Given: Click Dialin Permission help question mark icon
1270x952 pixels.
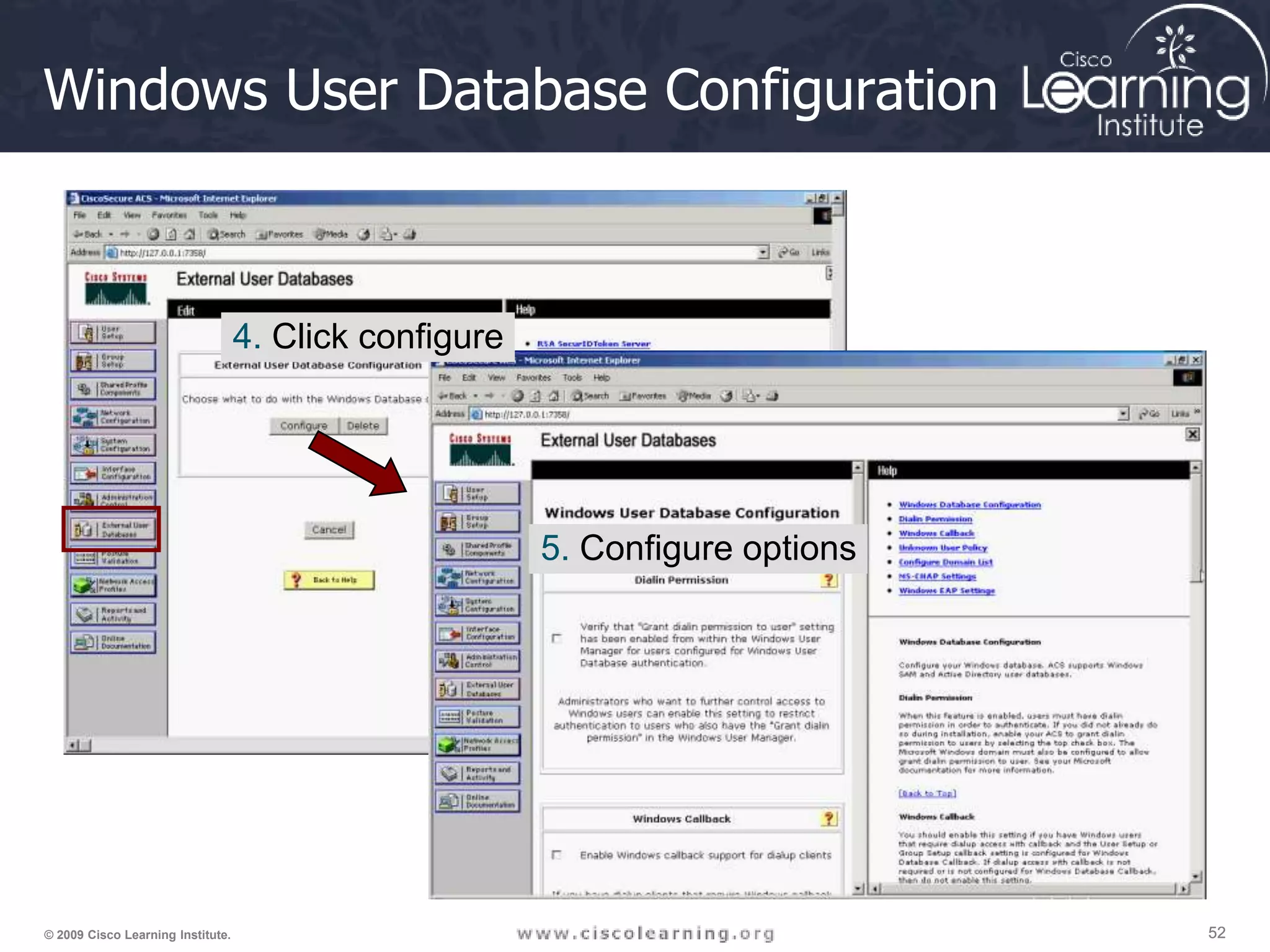Looking at the screenshot, I should tap(828, 580).
